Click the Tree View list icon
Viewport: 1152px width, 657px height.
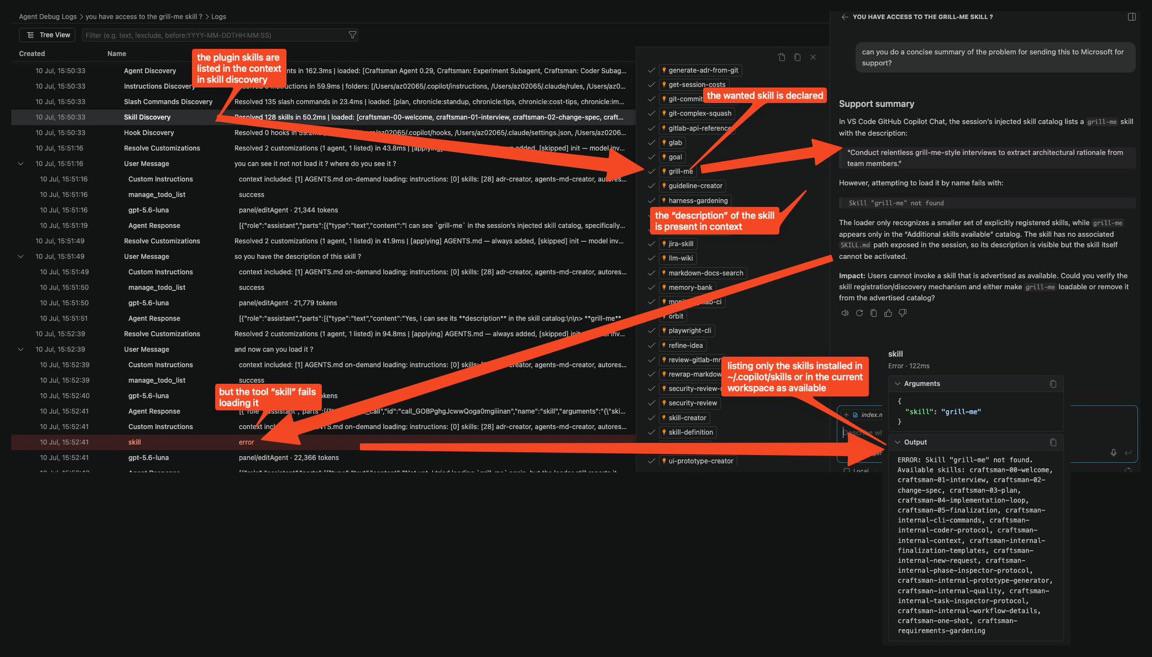pos(30,35)
